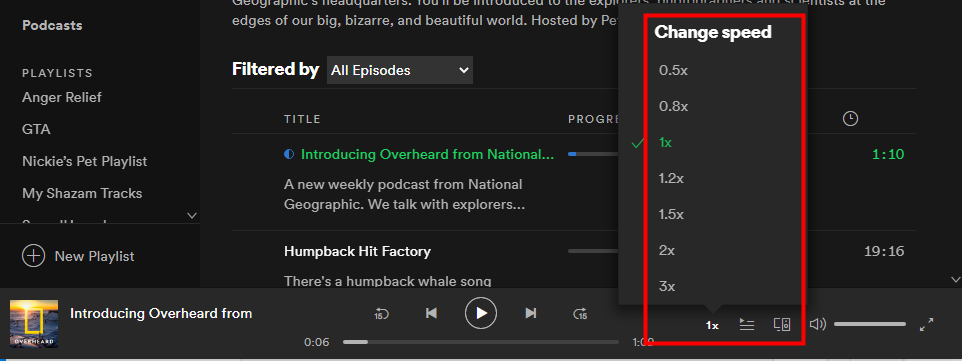The height and width of the screenshot is (361, 962).
Task: Click the half-played blue circle indicator
Action: pyautogui.click(x=289, y=155)
